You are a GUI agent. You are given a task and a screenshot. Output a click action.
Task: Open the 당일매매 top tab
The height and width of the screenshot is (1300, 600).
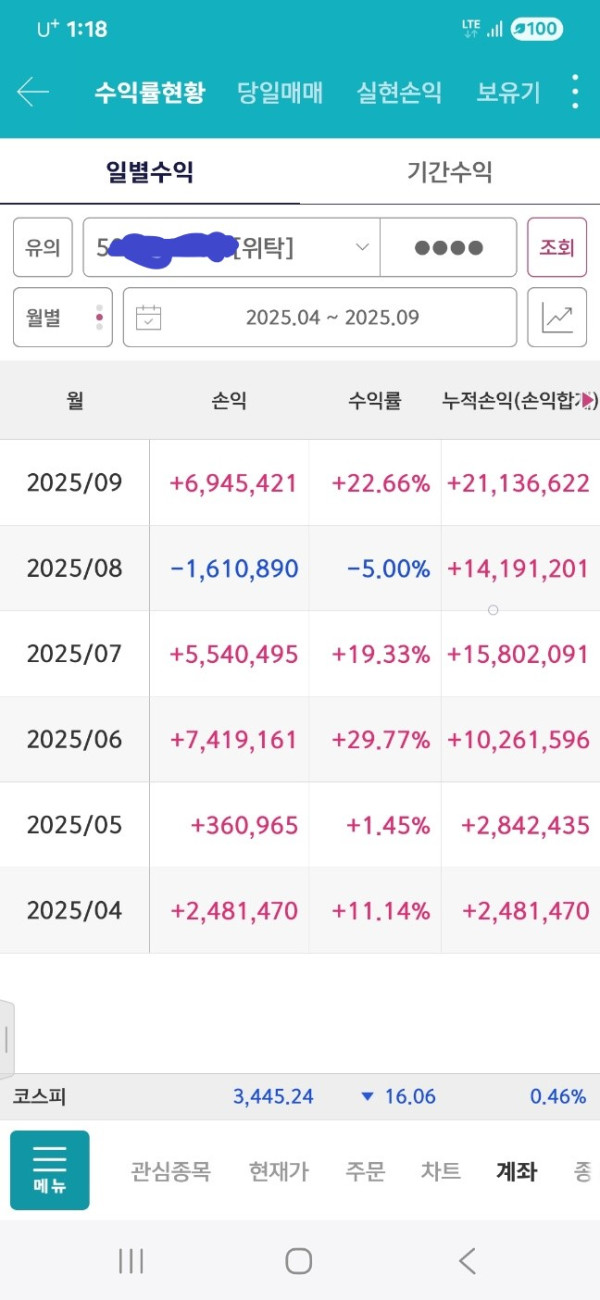280,93
